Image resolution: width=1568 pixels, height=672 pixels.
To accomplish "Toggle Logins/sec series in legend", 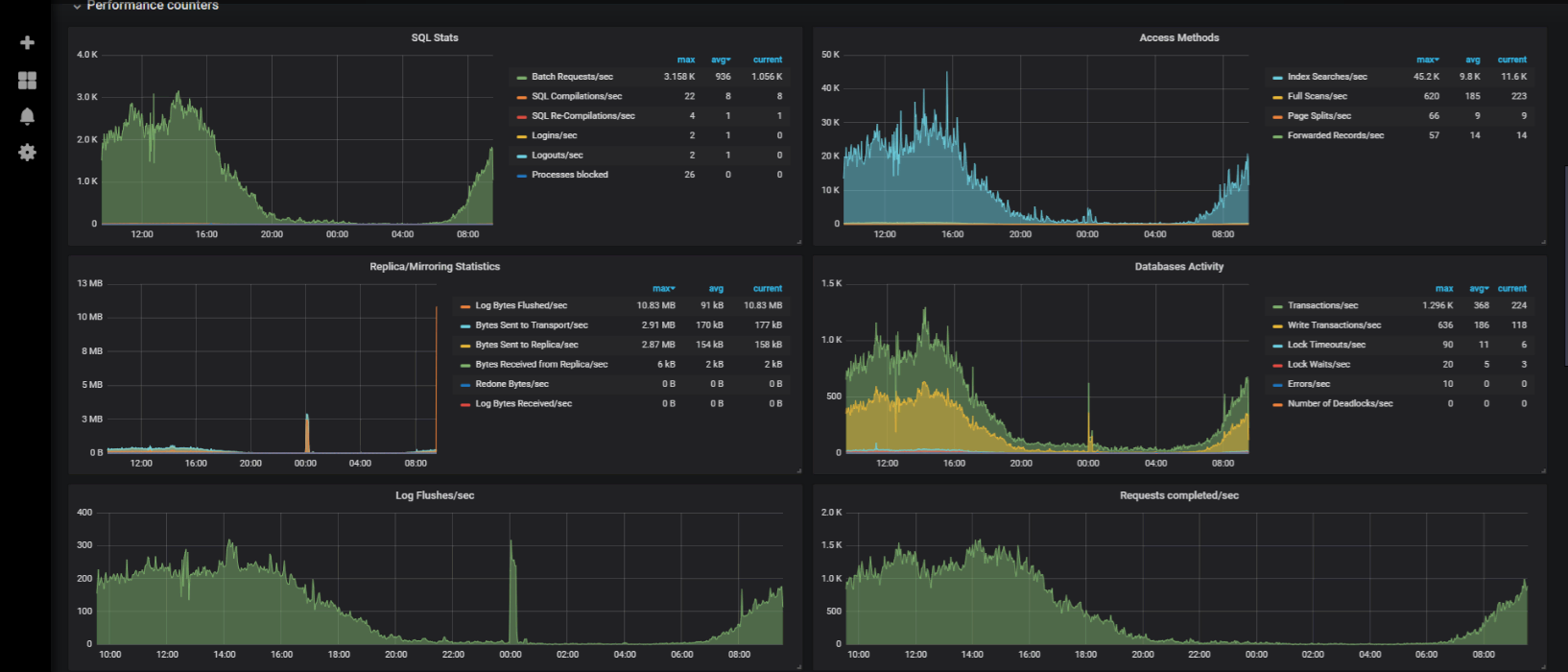I will [x=555, y=135].
